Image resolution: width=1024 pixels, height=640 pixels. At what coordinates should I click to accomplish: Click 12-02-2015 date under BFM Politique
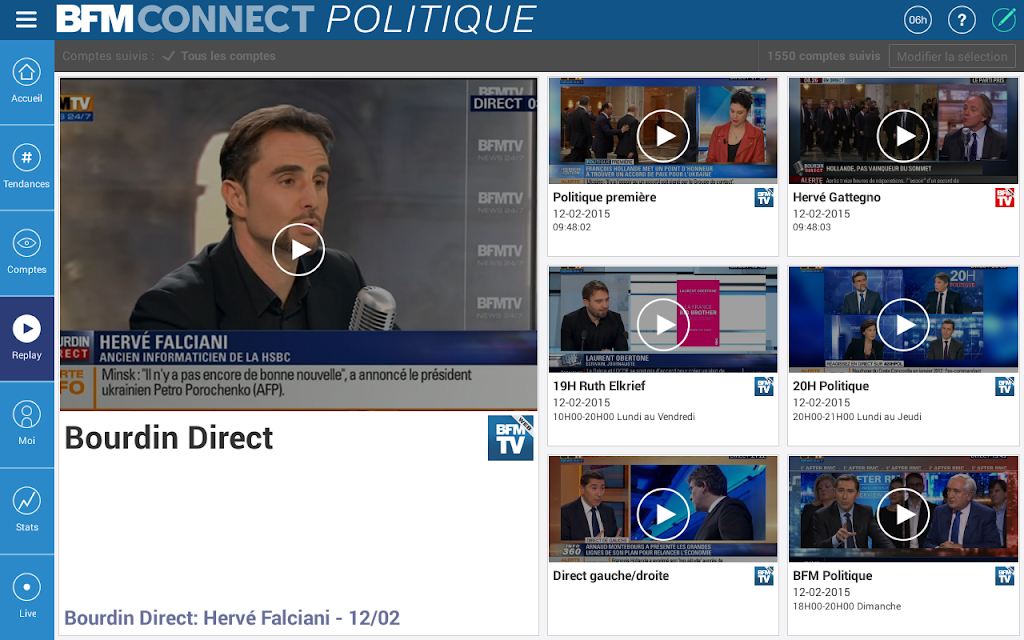[822, 592]
